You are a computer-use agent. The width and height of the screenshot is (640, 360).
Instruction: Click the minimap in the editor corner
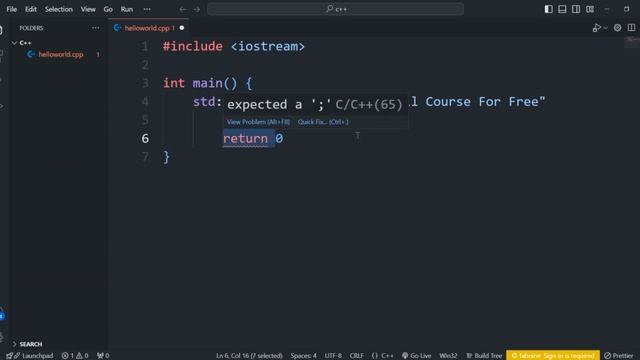(631, 41)
